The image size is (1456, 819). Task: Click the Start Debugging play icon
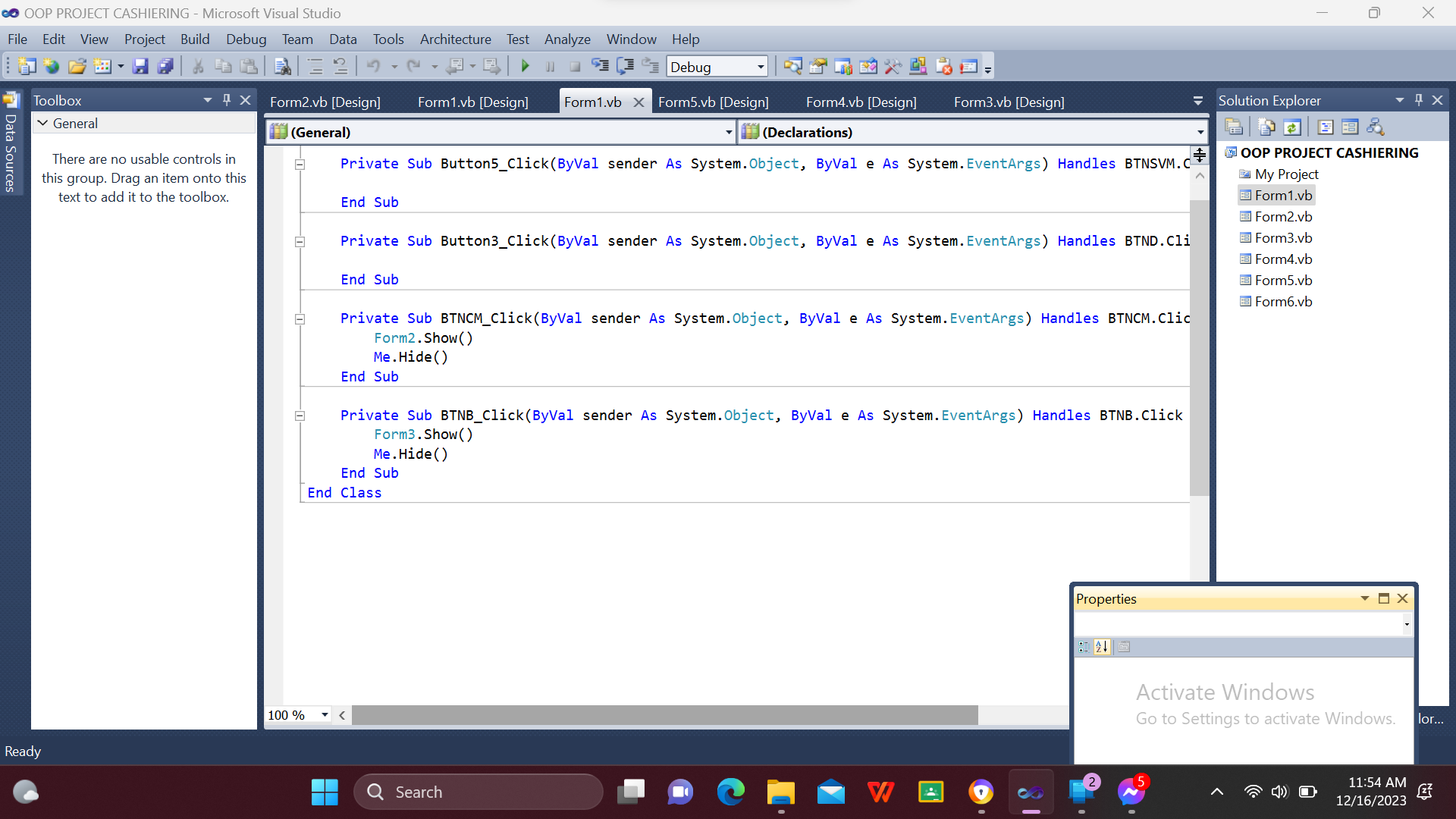click(525, 67)
